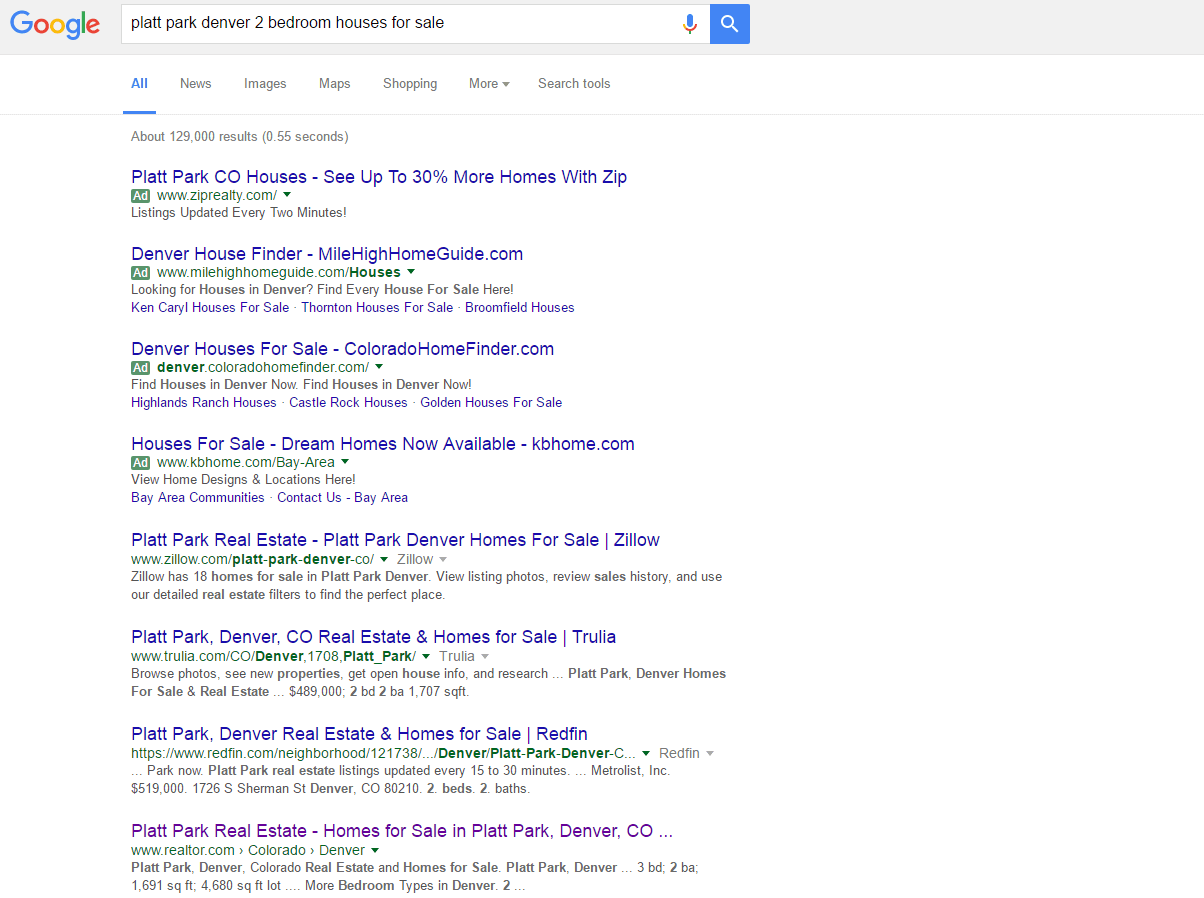
Task: Click the 'Zillow has 18 homes for sale' snippet
Action: coord(426,586)
